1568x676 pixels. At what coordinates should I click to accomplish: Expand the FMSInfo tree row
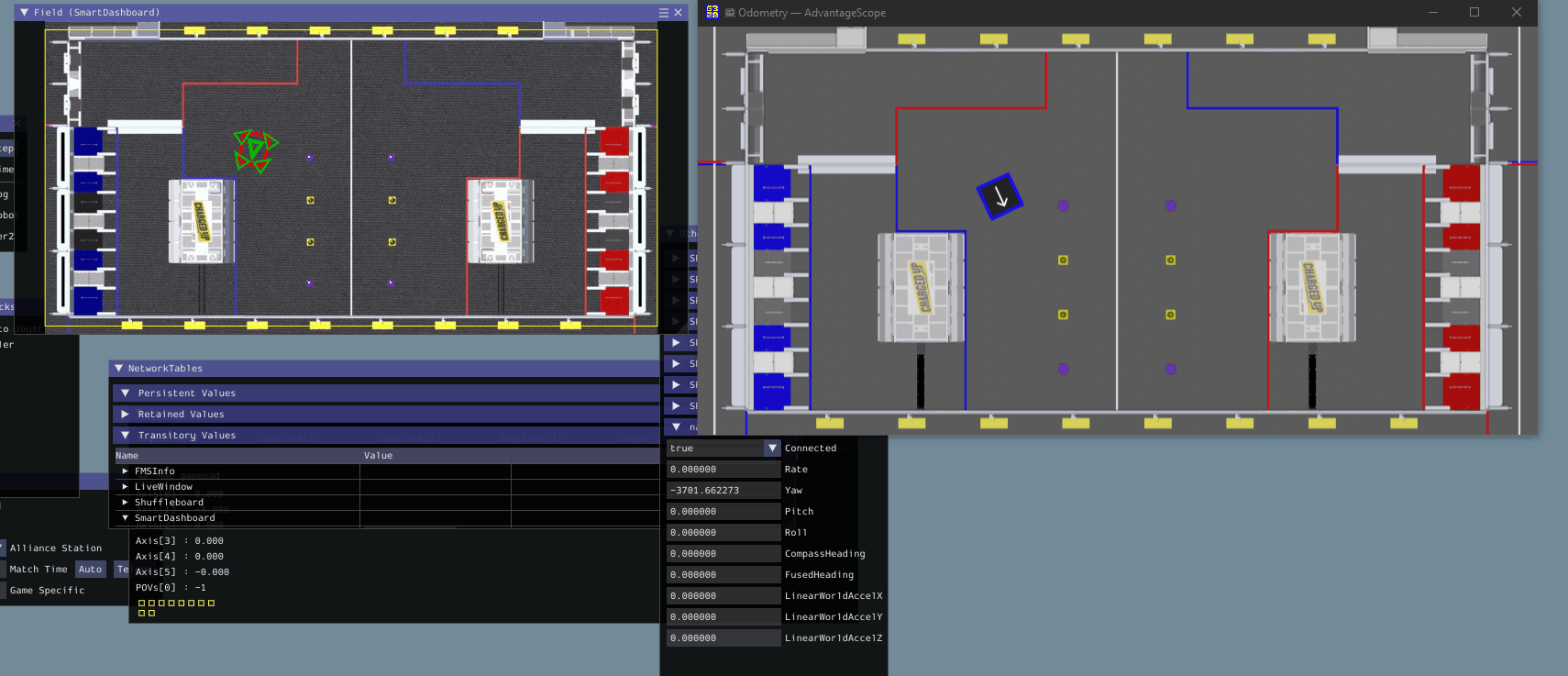coord(126,471)
